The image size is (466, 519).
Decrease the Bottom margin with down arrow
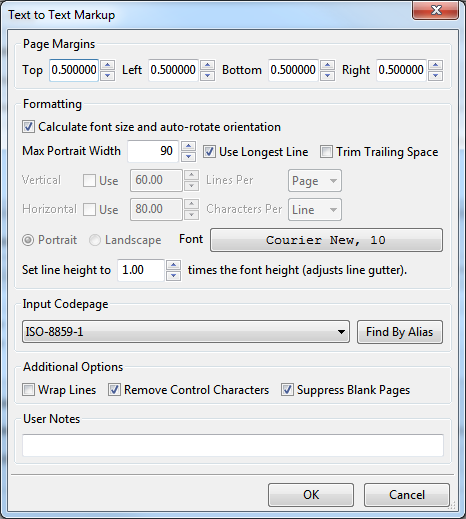point(327,76)
